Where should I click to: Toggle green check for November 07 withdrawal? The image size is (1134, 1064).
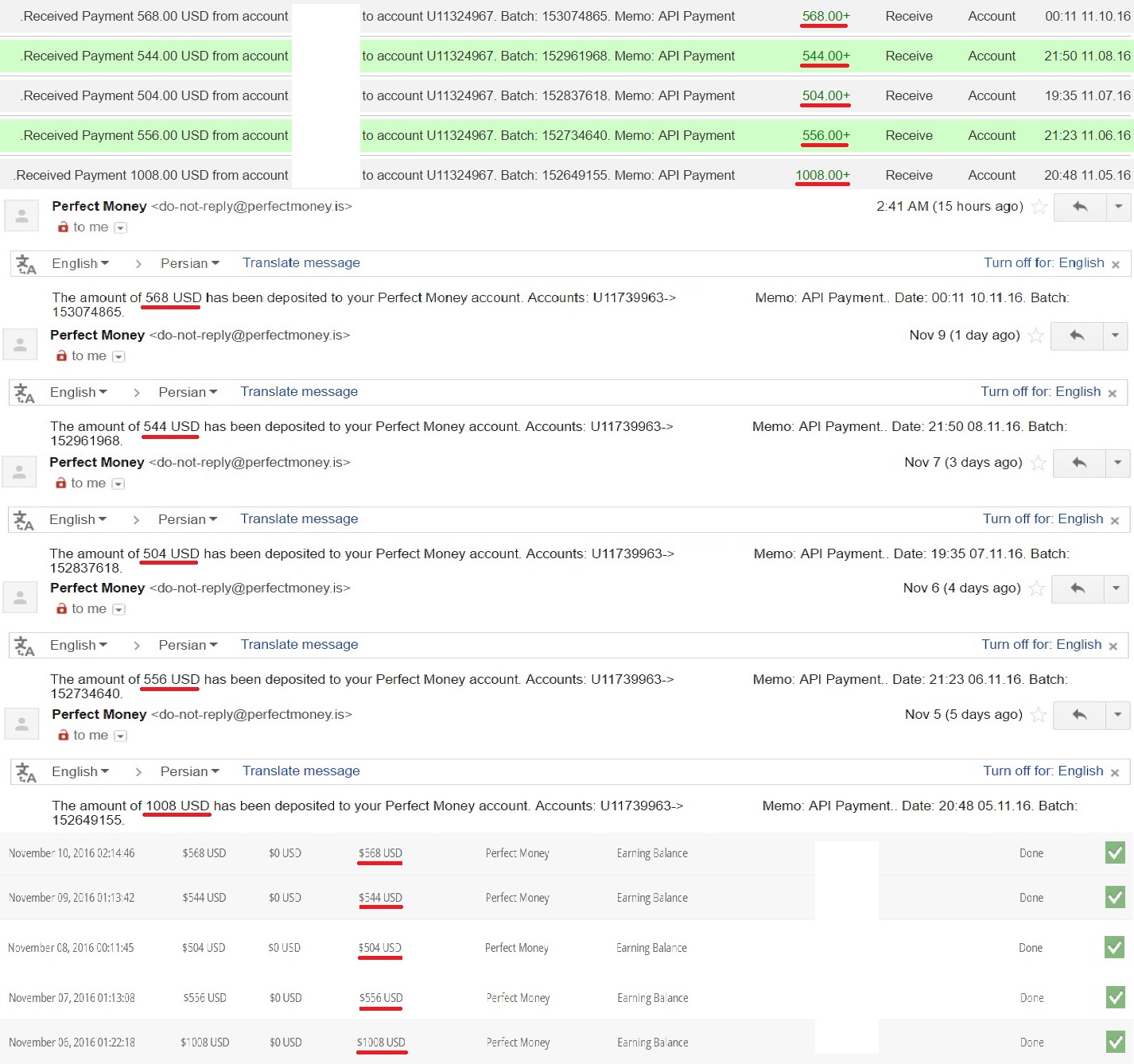coord(1116,997)
